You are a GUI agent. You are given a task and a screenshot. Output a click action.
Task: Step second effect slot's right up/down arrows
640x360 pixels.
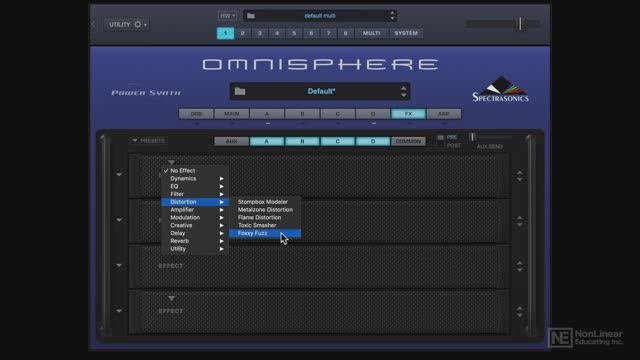click(x=520, y=222)
